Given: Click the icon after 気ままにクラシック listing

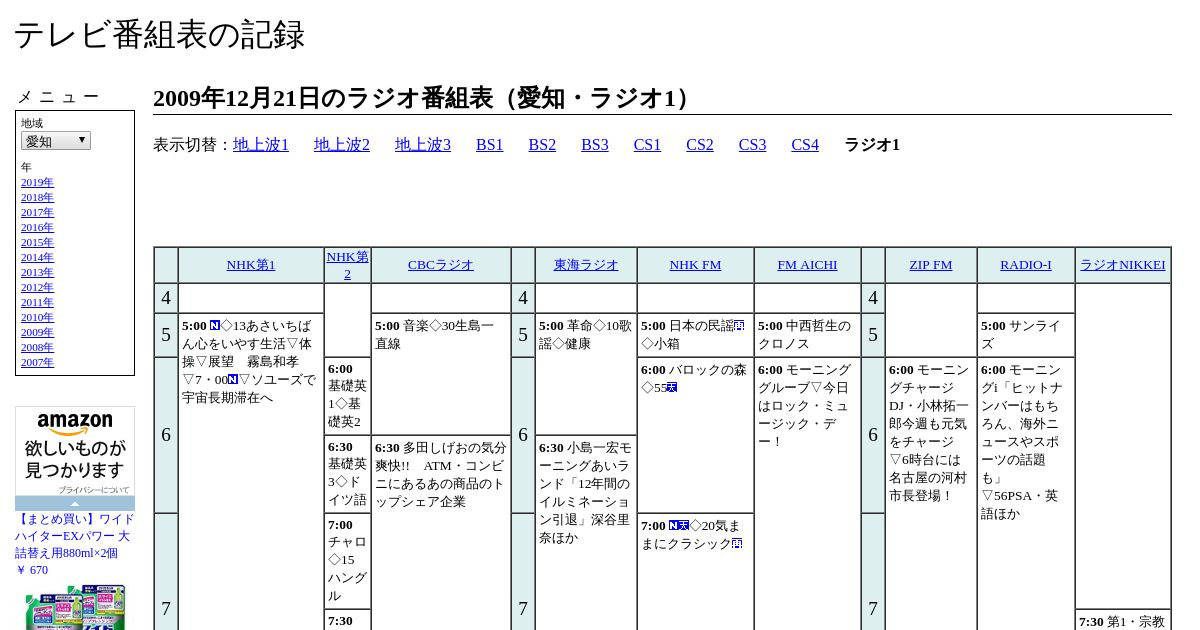Looking at the screenshot, I should coord(737,544).
